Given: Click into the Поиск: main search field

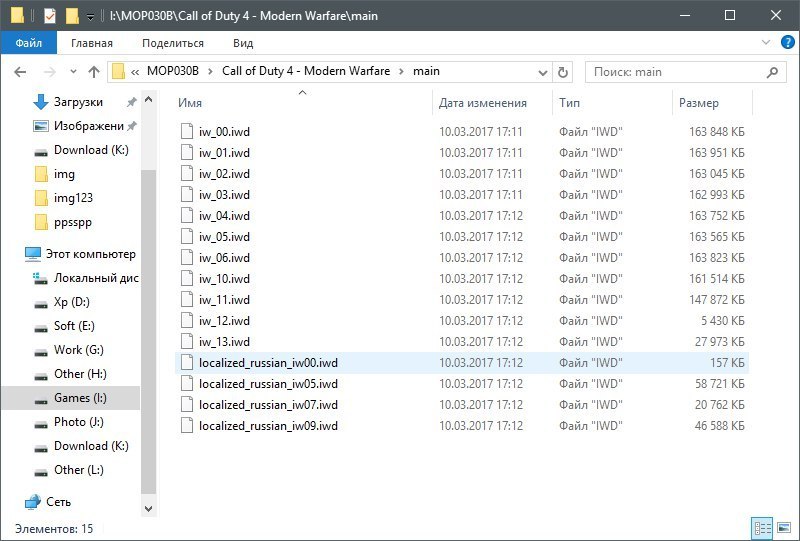Looking at the screenshot, I should pos(675,72).
